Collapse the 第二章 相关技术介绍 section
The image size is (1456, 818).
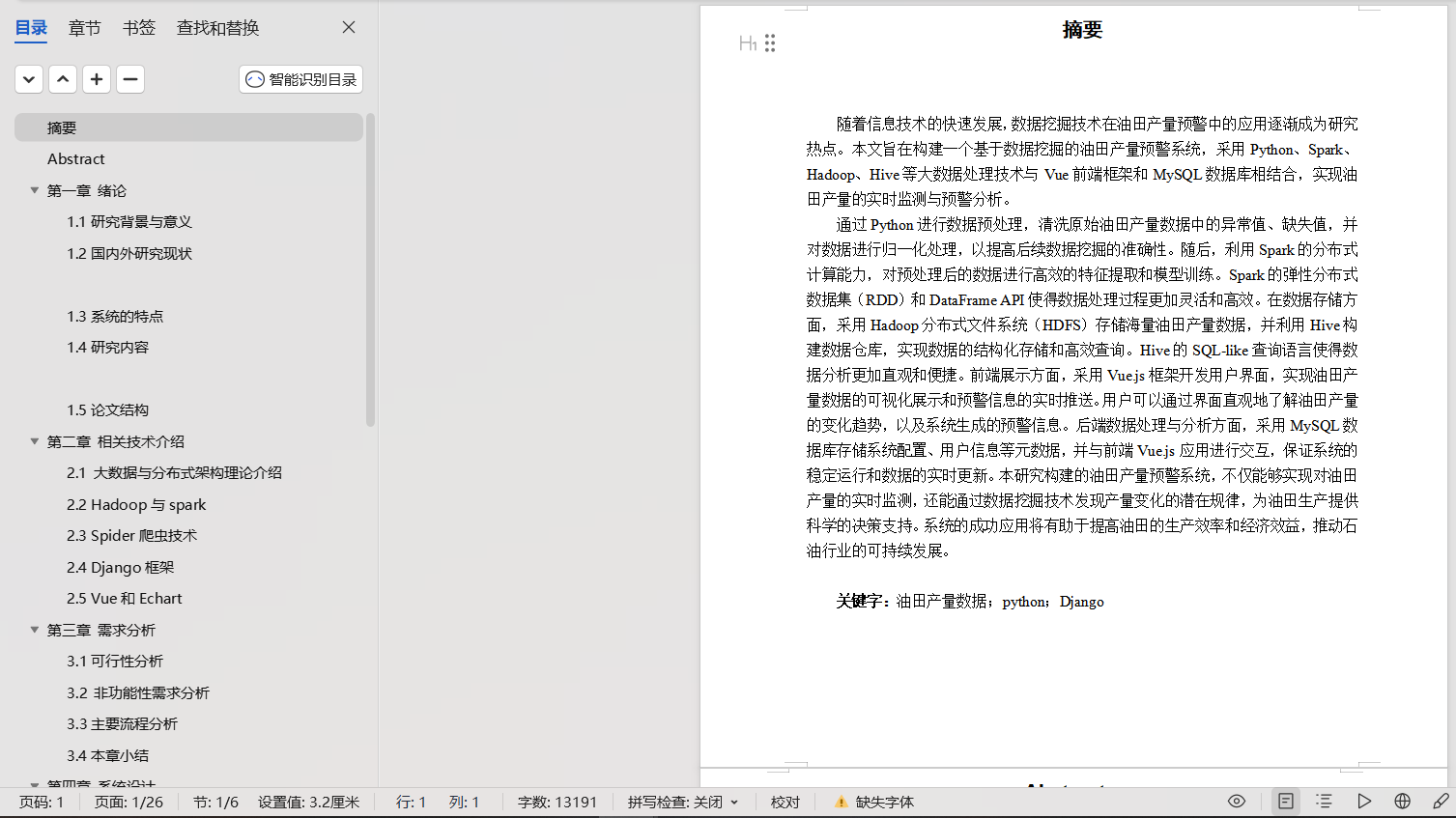click(35, 441)
